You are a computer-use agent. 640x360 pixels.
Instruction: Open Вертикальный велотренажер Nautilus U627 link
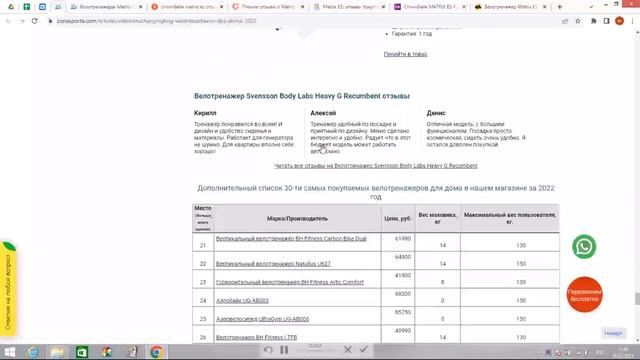[273, 264]
